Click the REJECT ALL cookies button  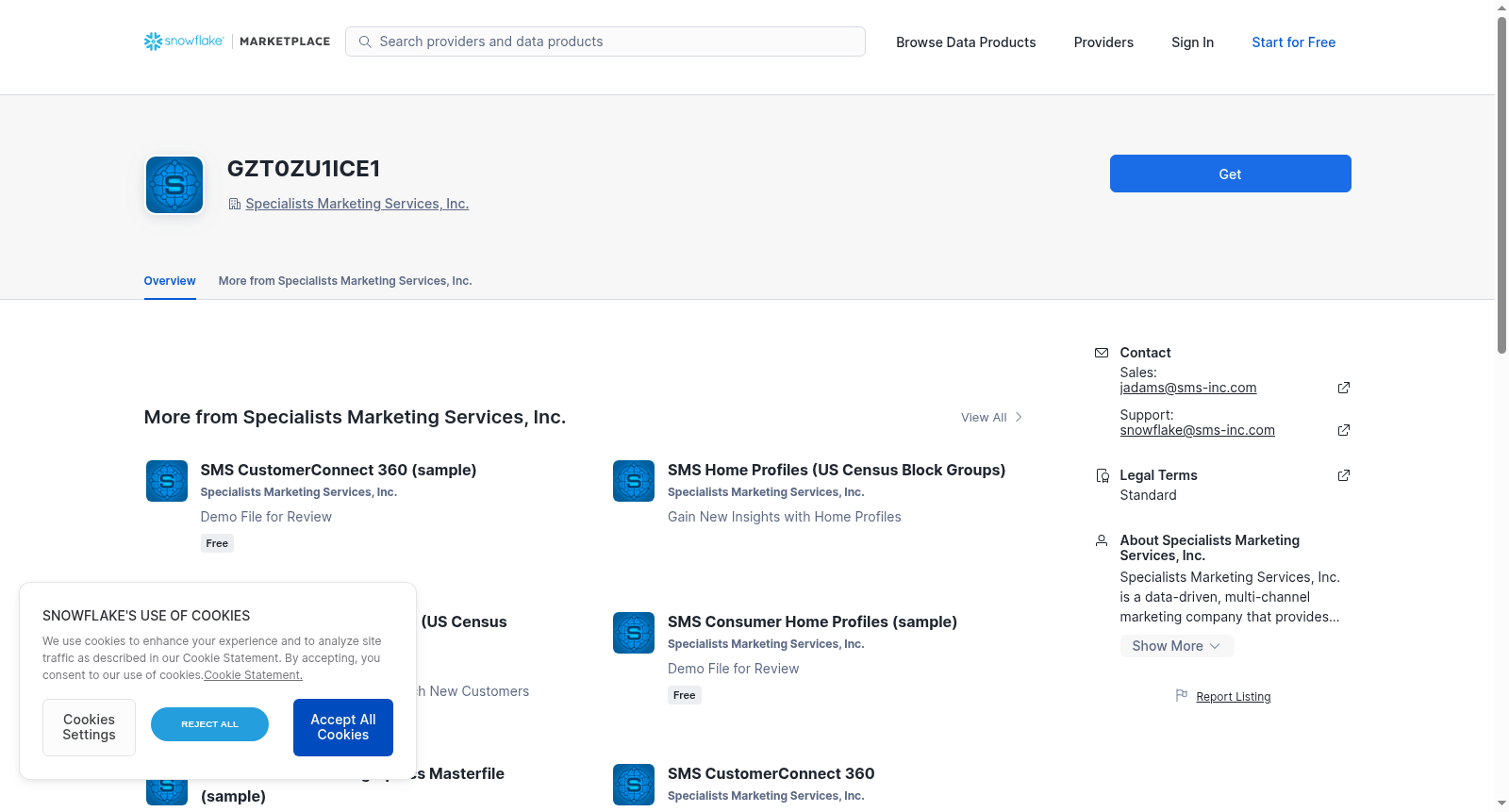[x=209, y=724]
